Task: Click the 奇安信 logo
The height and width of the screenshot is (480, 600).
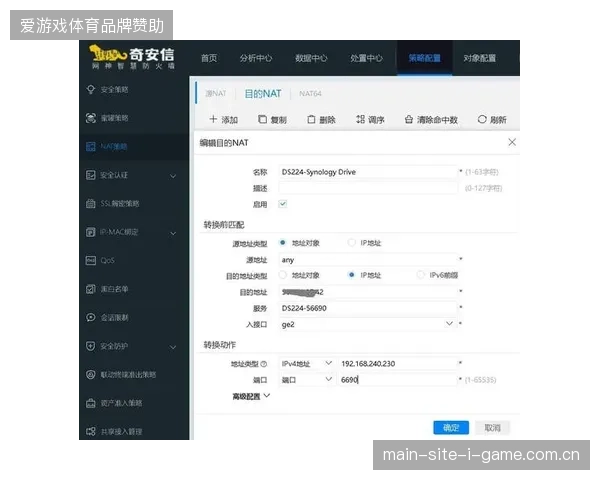Action: (132, 57)
